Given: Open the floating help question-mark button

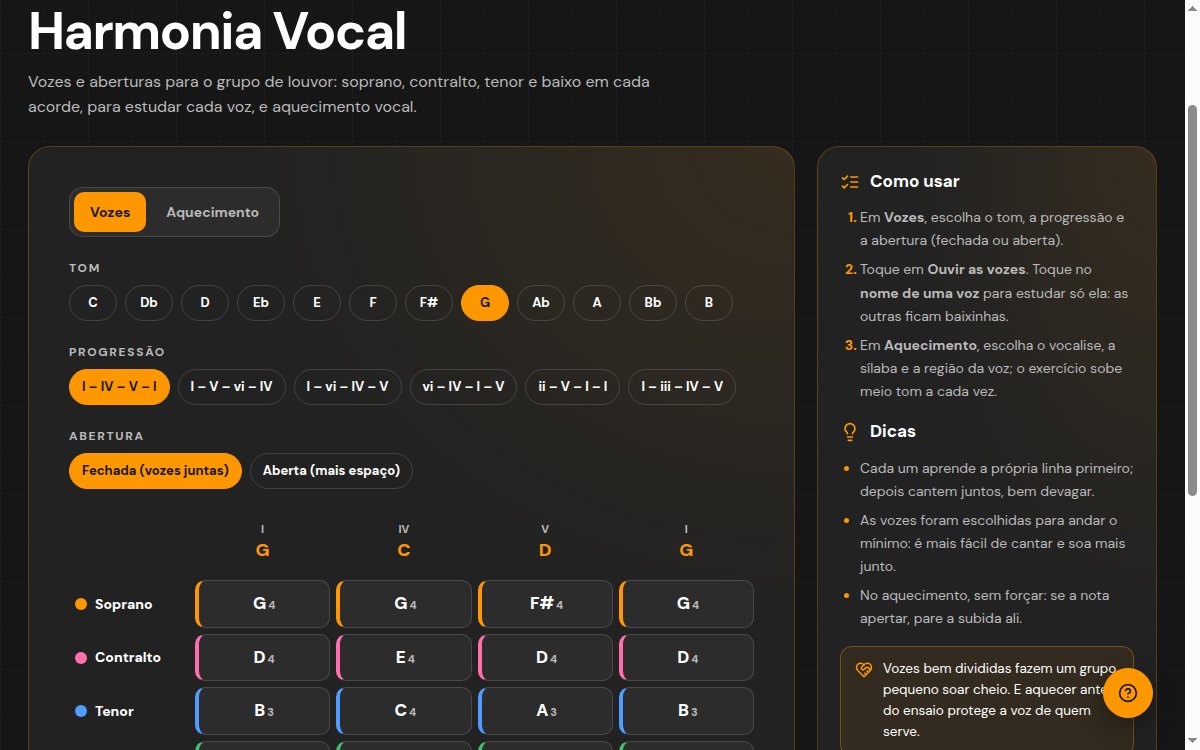Looking at the screenshot, I should [1128, 693].
